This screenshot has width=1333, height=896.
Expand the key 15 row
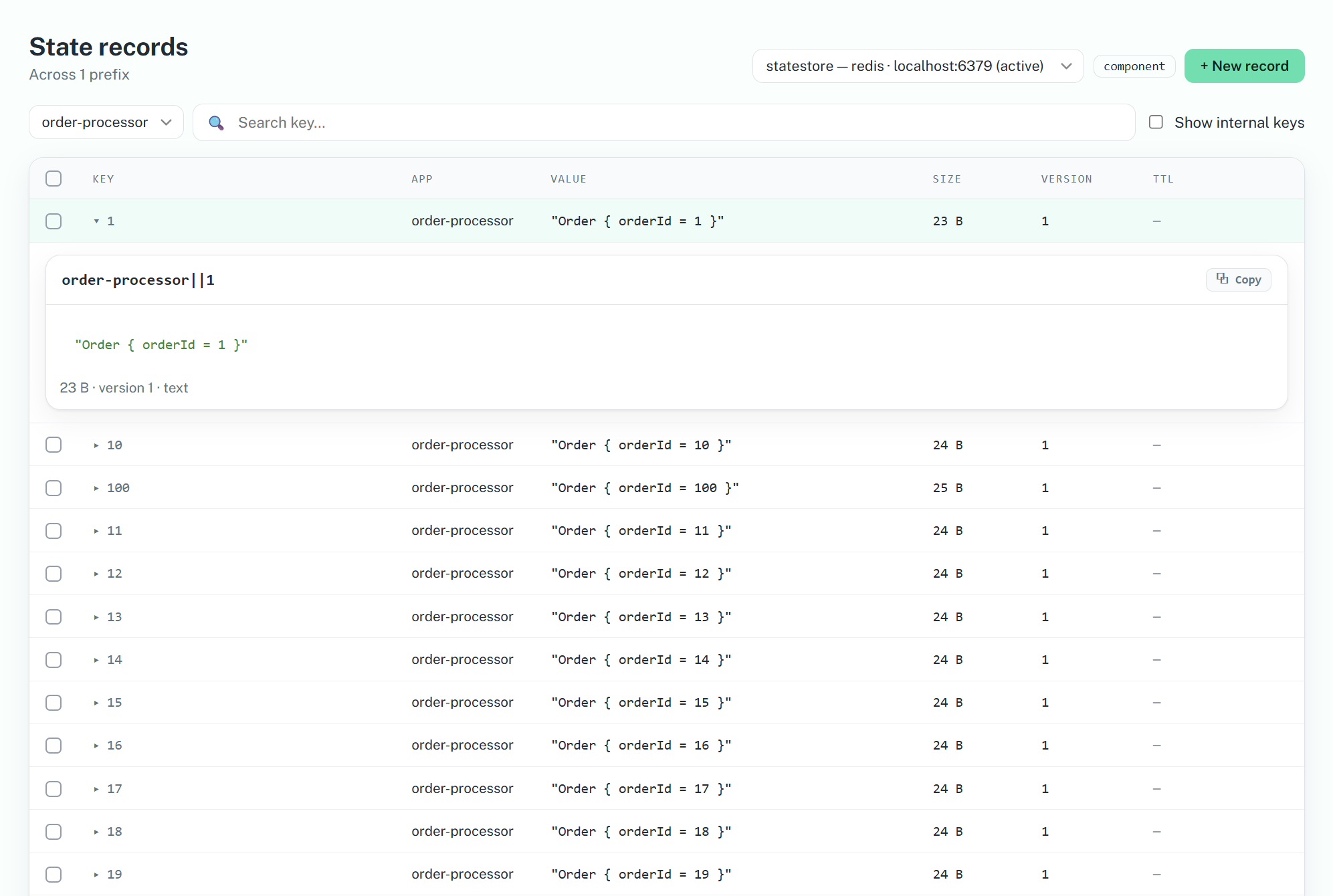[x=96, y=703]
